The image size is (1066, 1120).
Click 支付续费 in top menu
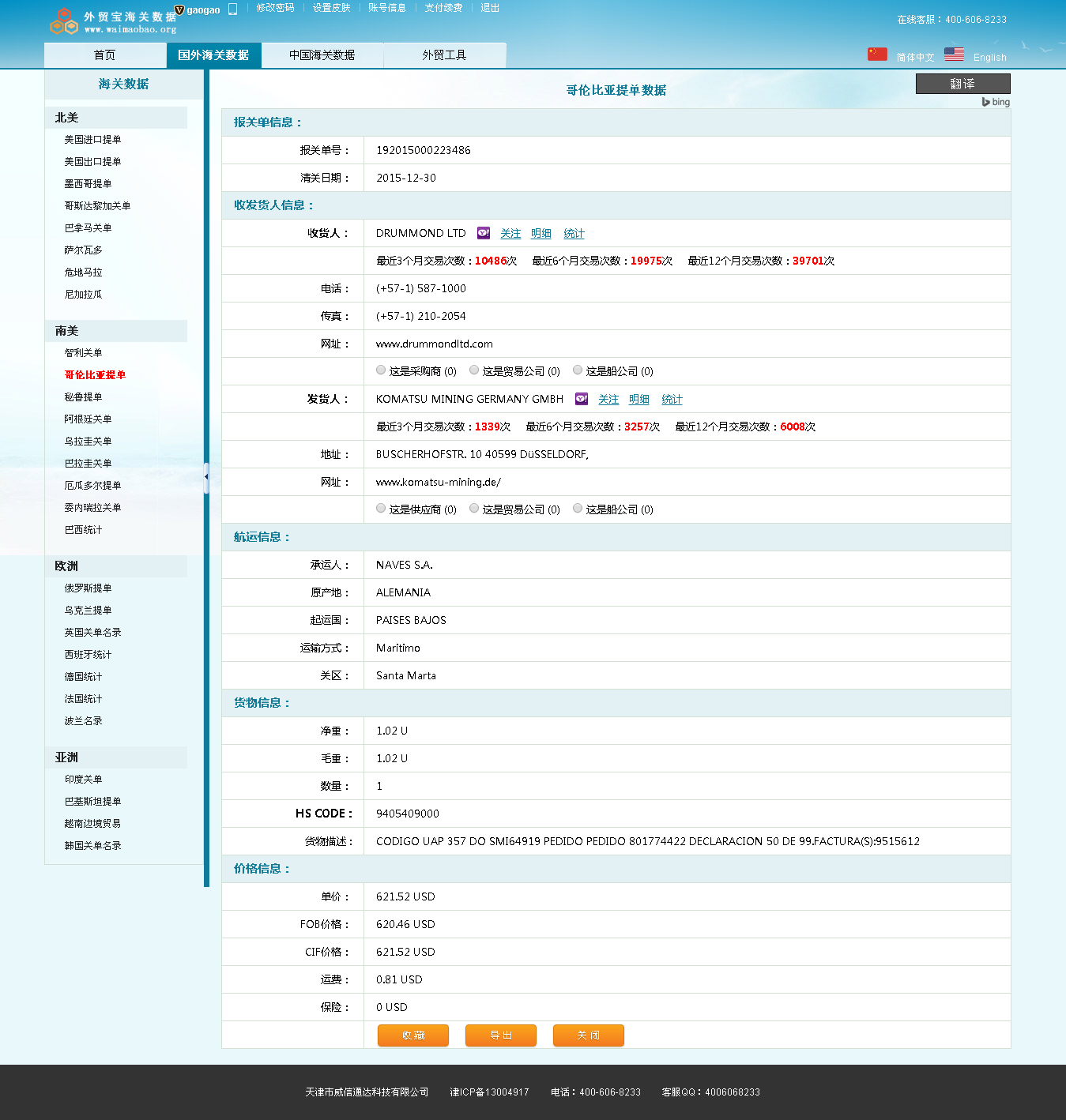(443, 8)
